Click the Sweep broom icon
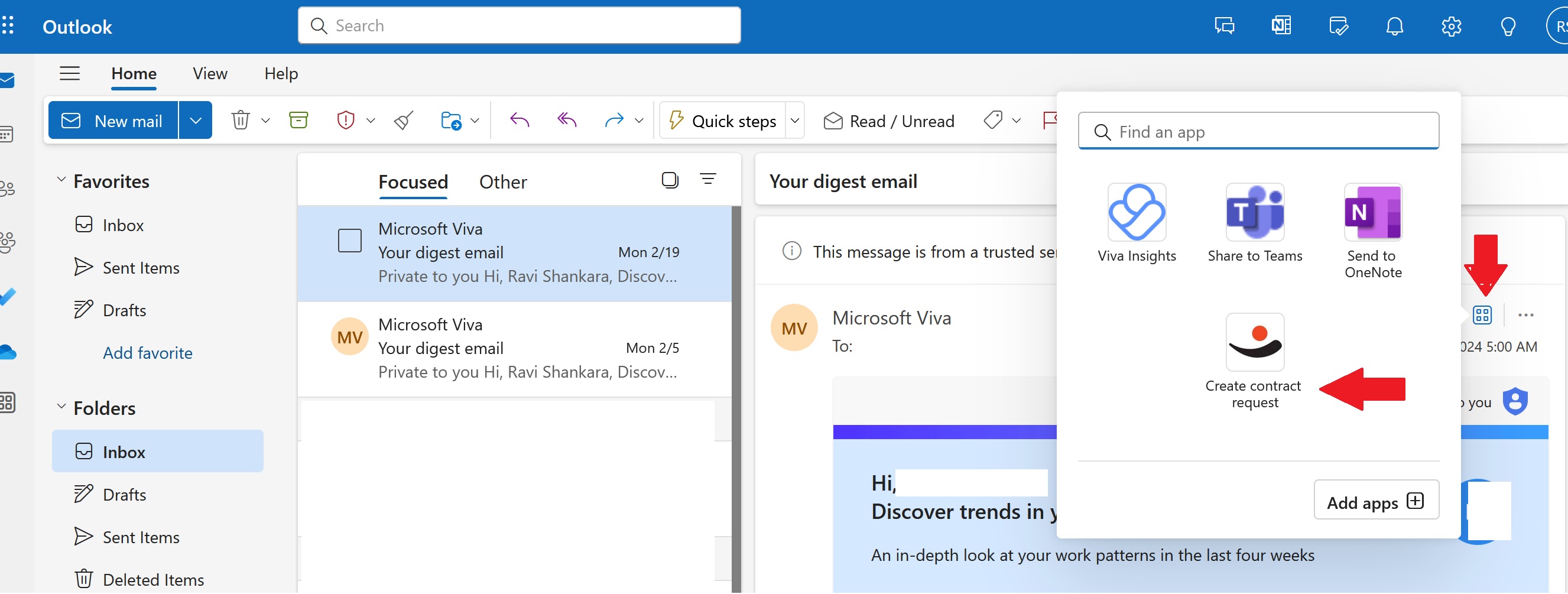Image resolution: width=1568 pixels, height=594 pixels. (404, 121)
